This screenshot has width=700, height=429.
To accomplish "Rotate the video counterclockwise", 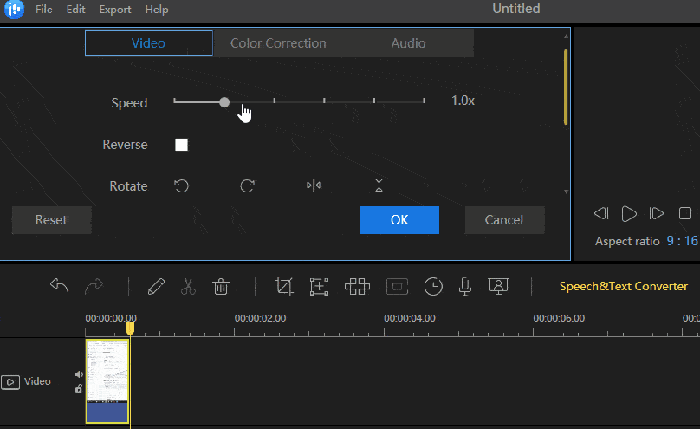I will tap(182, 186).
